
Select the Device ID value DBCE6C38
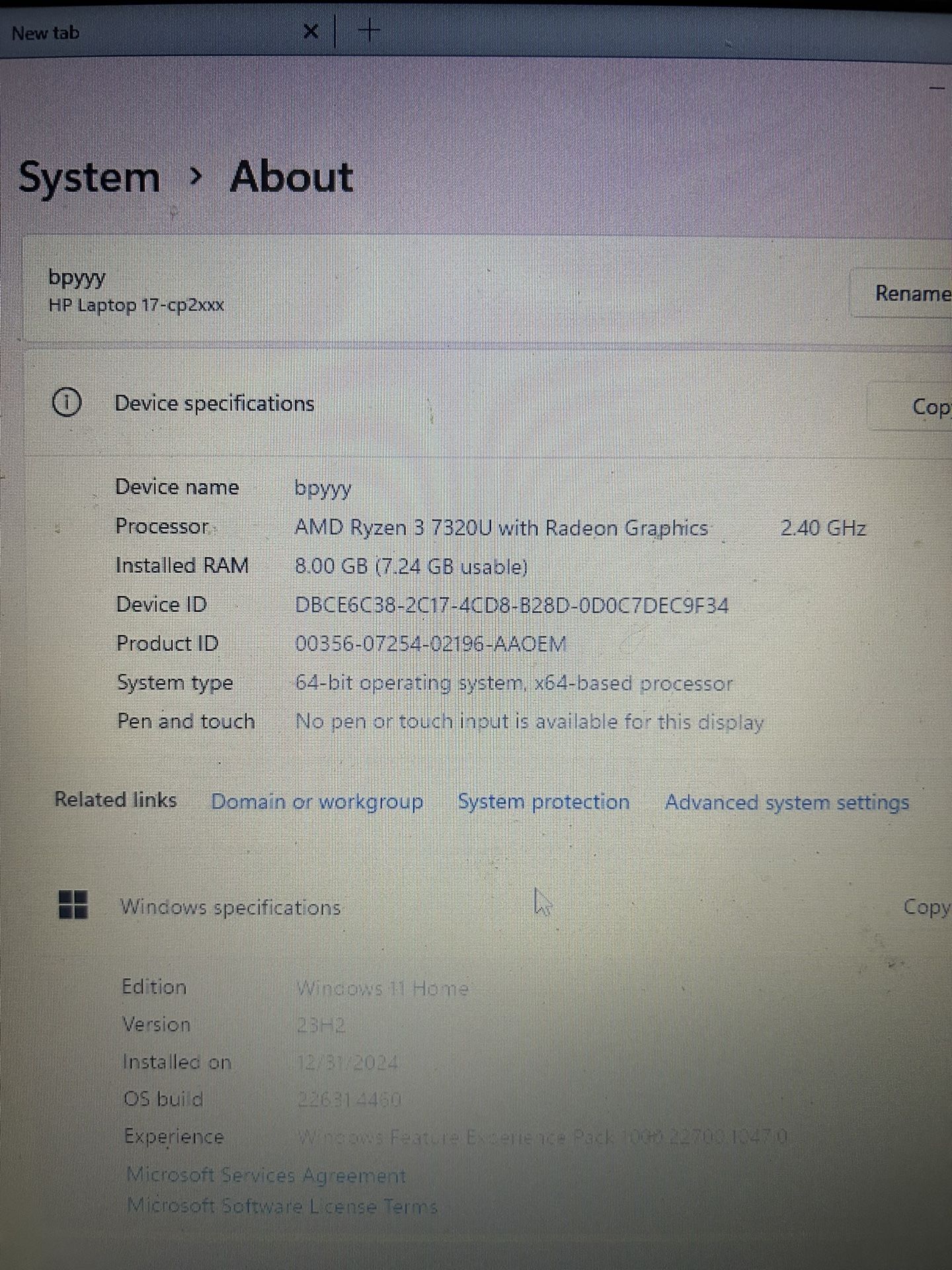(512, 605)
